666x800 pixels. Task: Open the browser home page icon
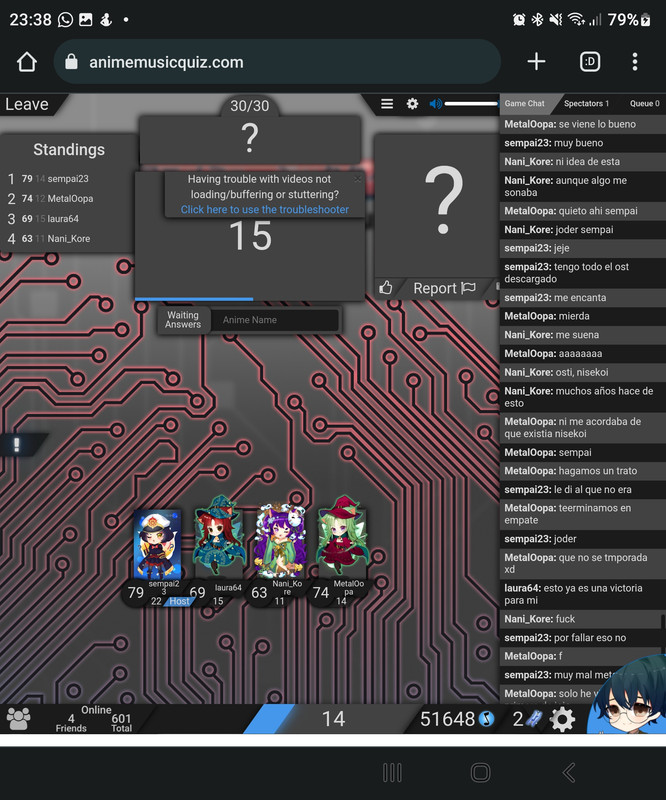coord(27,62)
